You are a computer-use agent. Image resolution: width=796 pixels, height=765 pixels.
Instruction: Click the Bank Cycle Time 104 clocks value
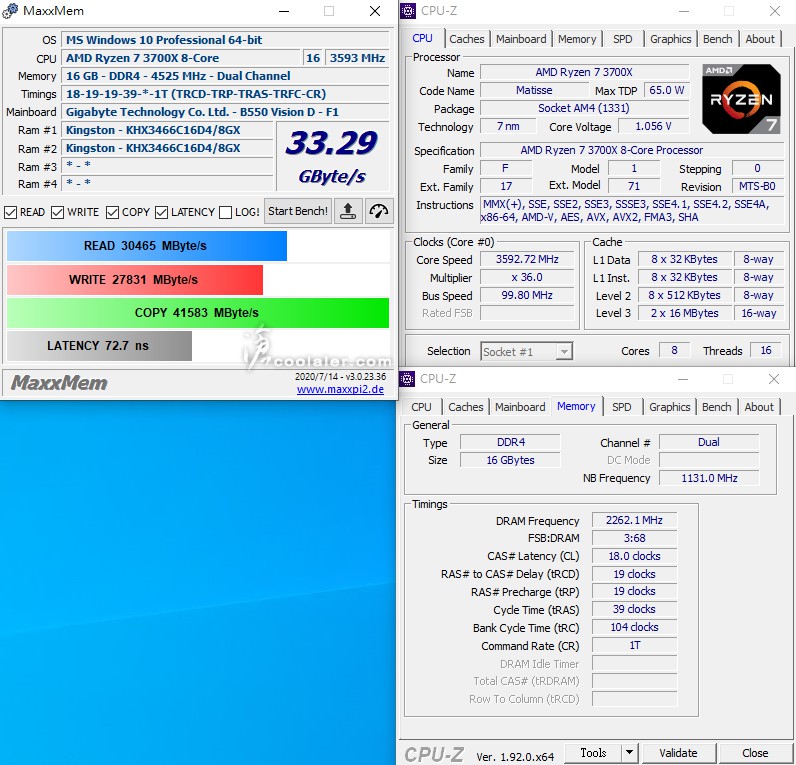click(634, 627)
